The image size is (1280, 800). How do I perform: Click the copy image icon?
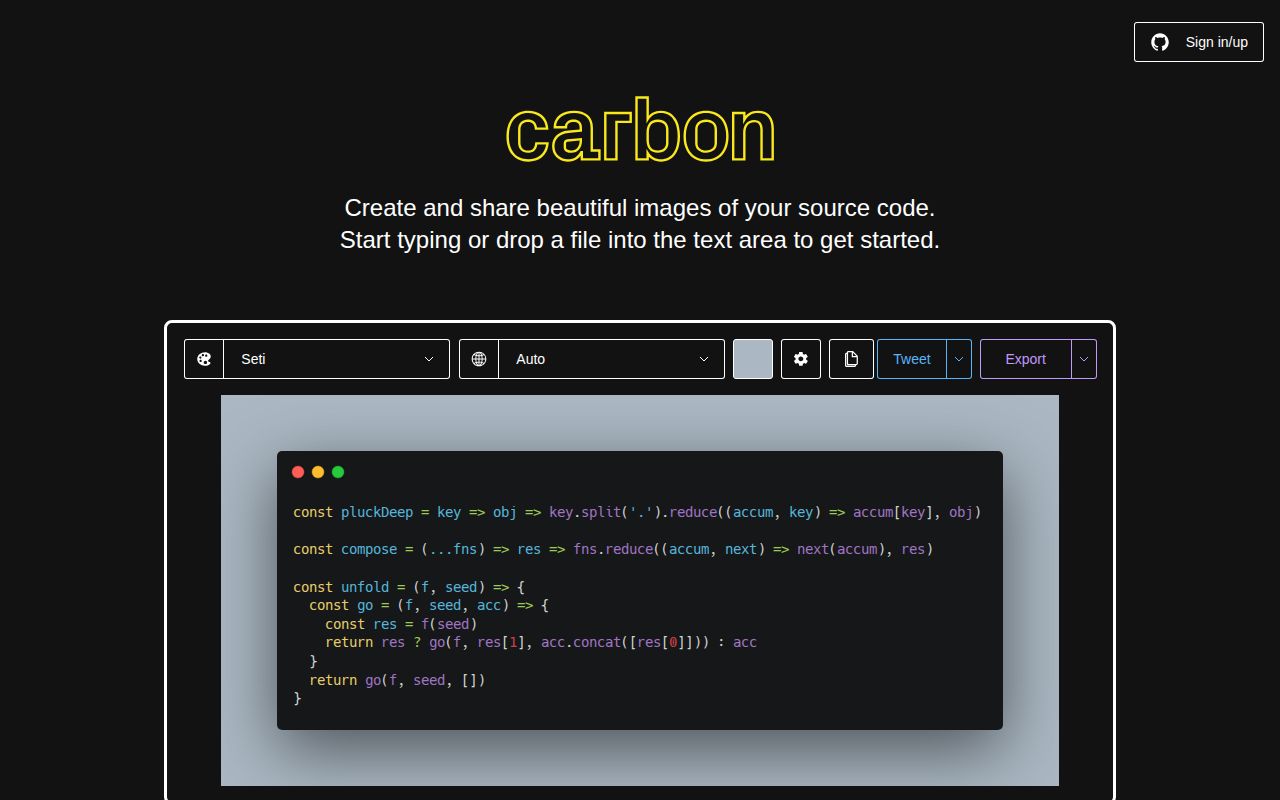pos(851,358)
